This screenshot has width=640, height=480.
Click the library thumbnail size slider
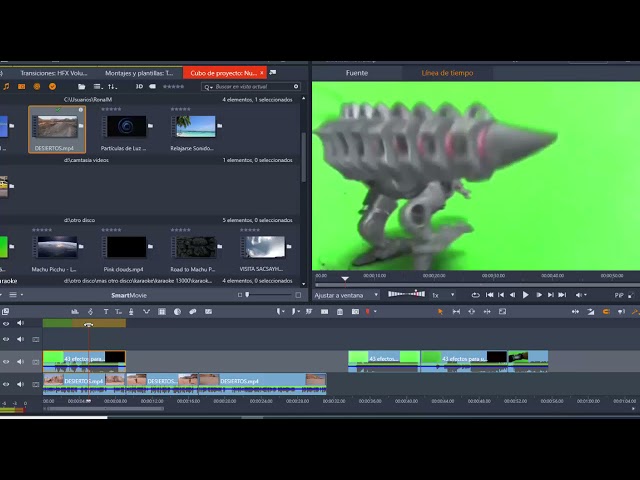[269, 295]
